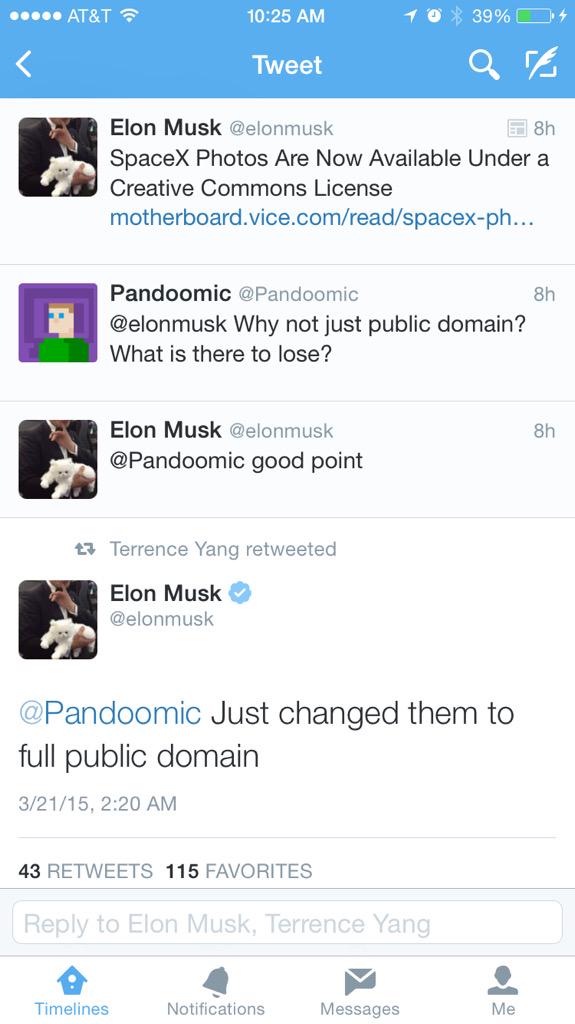
Task: Open the article summary card icon
Action: [x=518, y=128]
